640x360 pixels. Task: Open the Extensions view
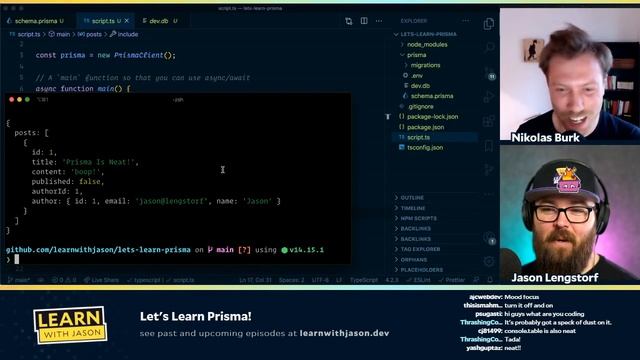point(489,121)
